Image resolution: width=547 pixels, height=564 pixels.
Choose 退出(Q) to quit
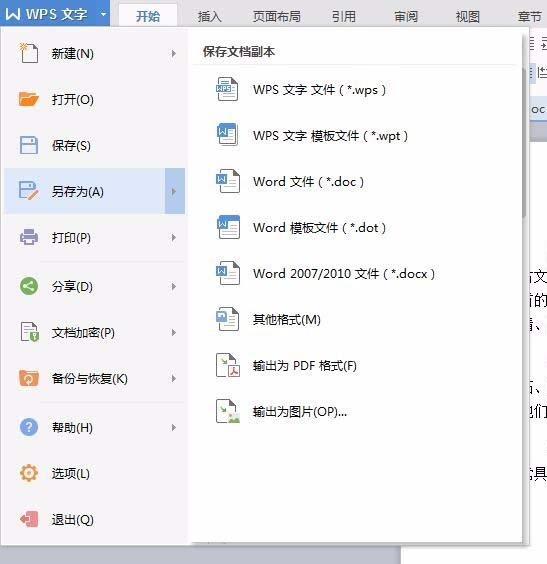[x=95, y=519]
